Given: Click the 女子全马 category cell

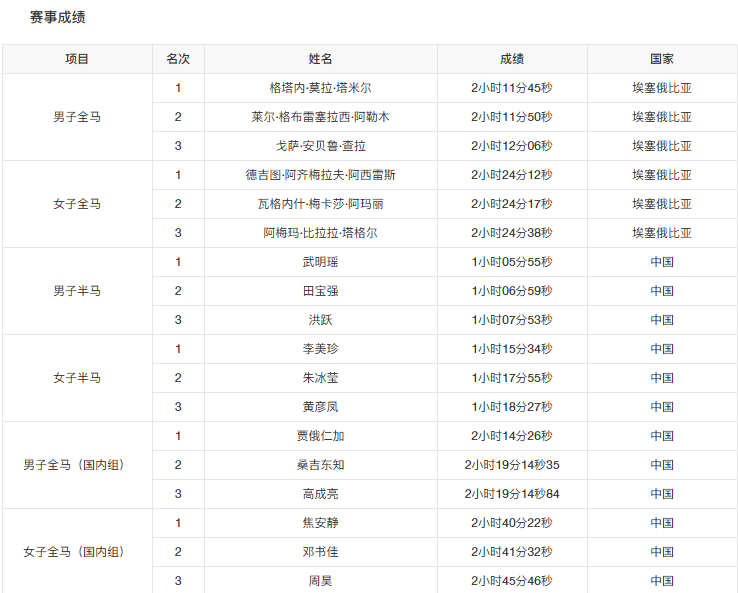Looking at the screenshot, I should [77, 204].
